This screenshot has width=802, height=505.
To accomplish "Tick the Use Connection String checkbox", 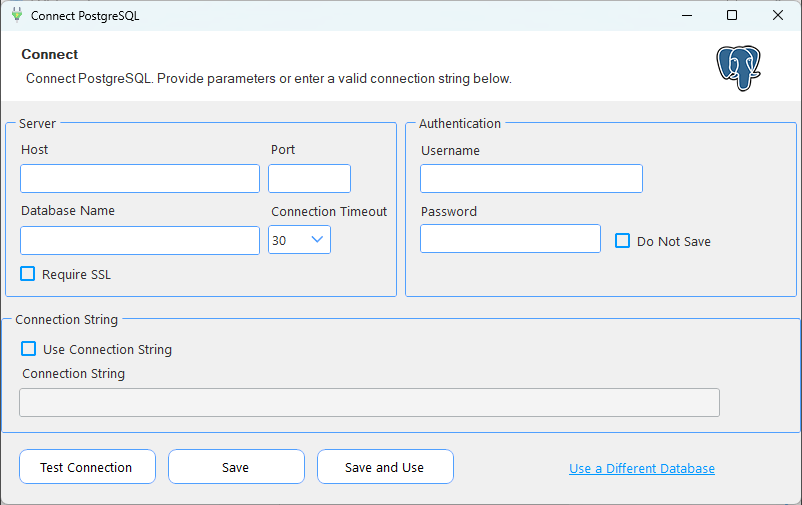I will click(29, 349).
